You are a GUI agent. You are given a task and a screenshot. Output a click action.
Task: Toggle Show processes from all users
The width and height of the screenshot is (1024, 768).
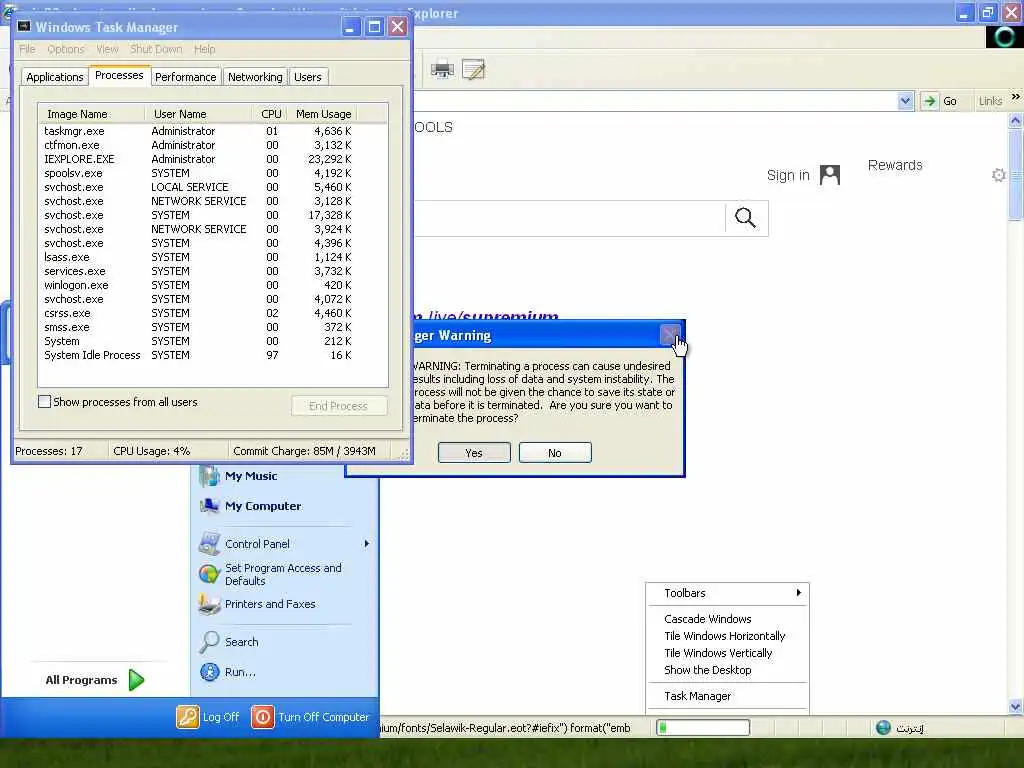(44, 402)
